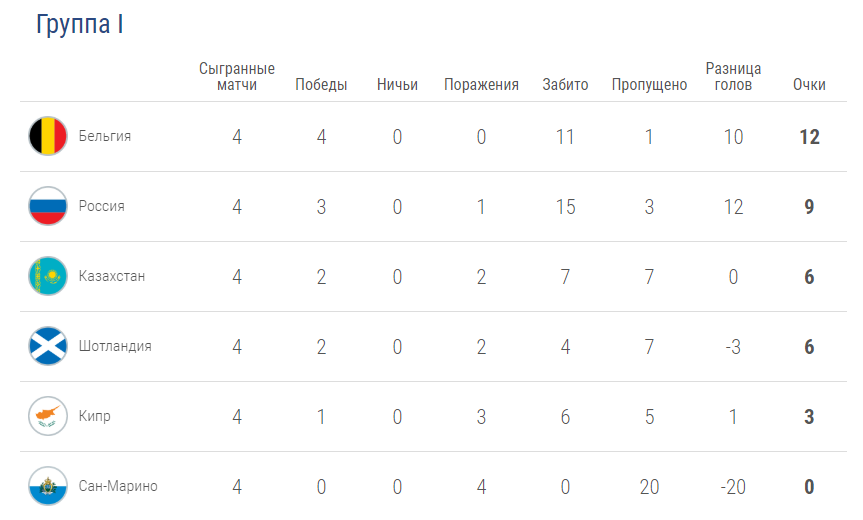Image resolution: width=863 pixels, height=520 pixels.
Task: Open the Бельгия team link
Action: tap(105, 136)
